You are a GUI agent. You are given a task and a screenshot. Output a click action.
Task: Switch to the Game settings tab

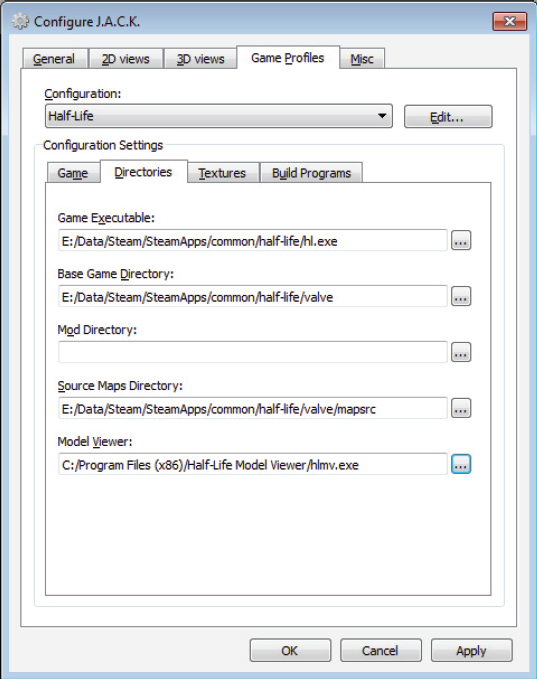[73, 173]
